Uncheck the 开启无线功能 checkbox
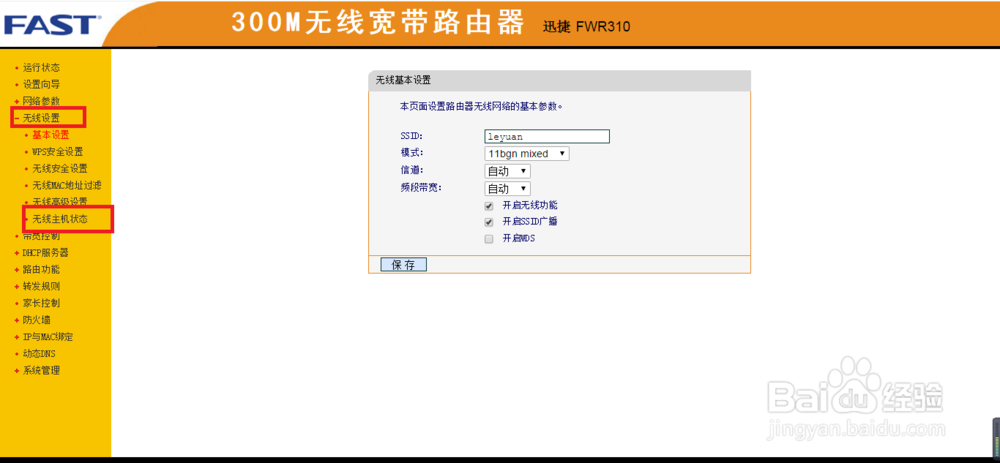1000x463 pixels. (x=489, y=206)
